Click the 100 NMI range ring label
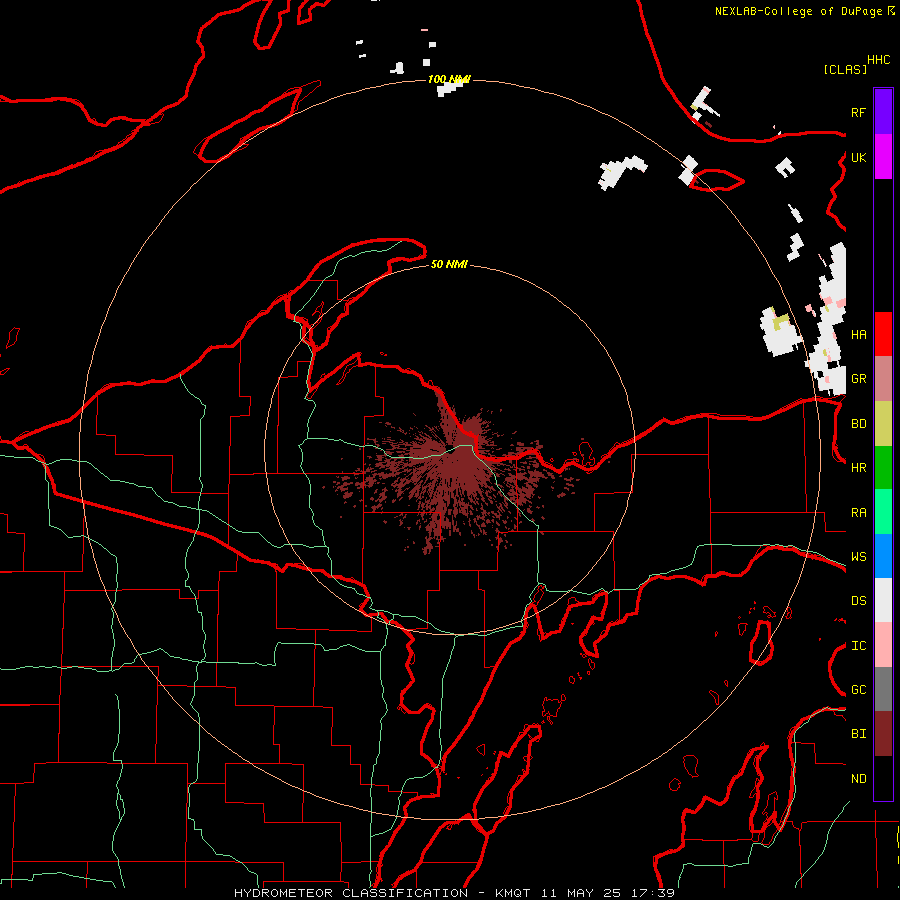Image resolution: width=900 pixels, height=900 pixels. pyautogui.click(x=449, y=79)
